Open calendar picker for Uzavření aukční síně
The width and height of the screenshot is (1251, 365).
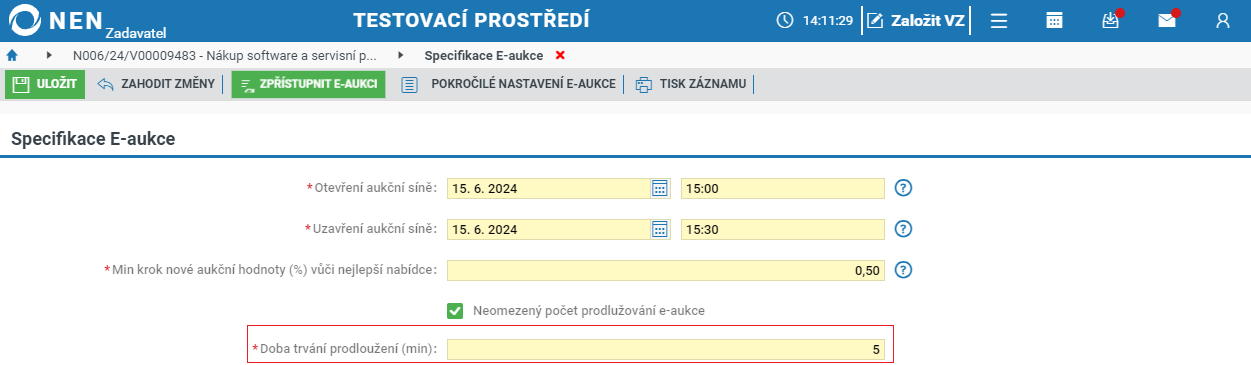660,229
